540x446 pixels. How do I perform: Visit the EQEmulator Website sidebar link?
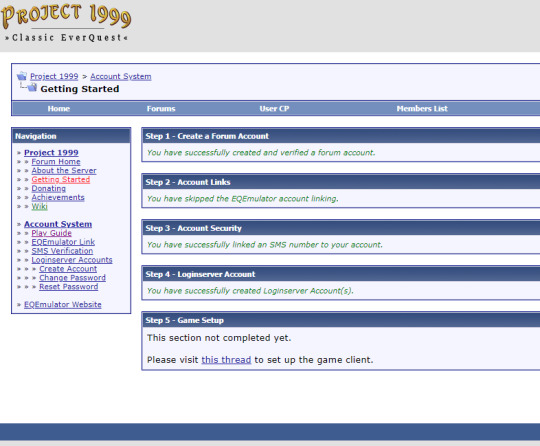63,305
